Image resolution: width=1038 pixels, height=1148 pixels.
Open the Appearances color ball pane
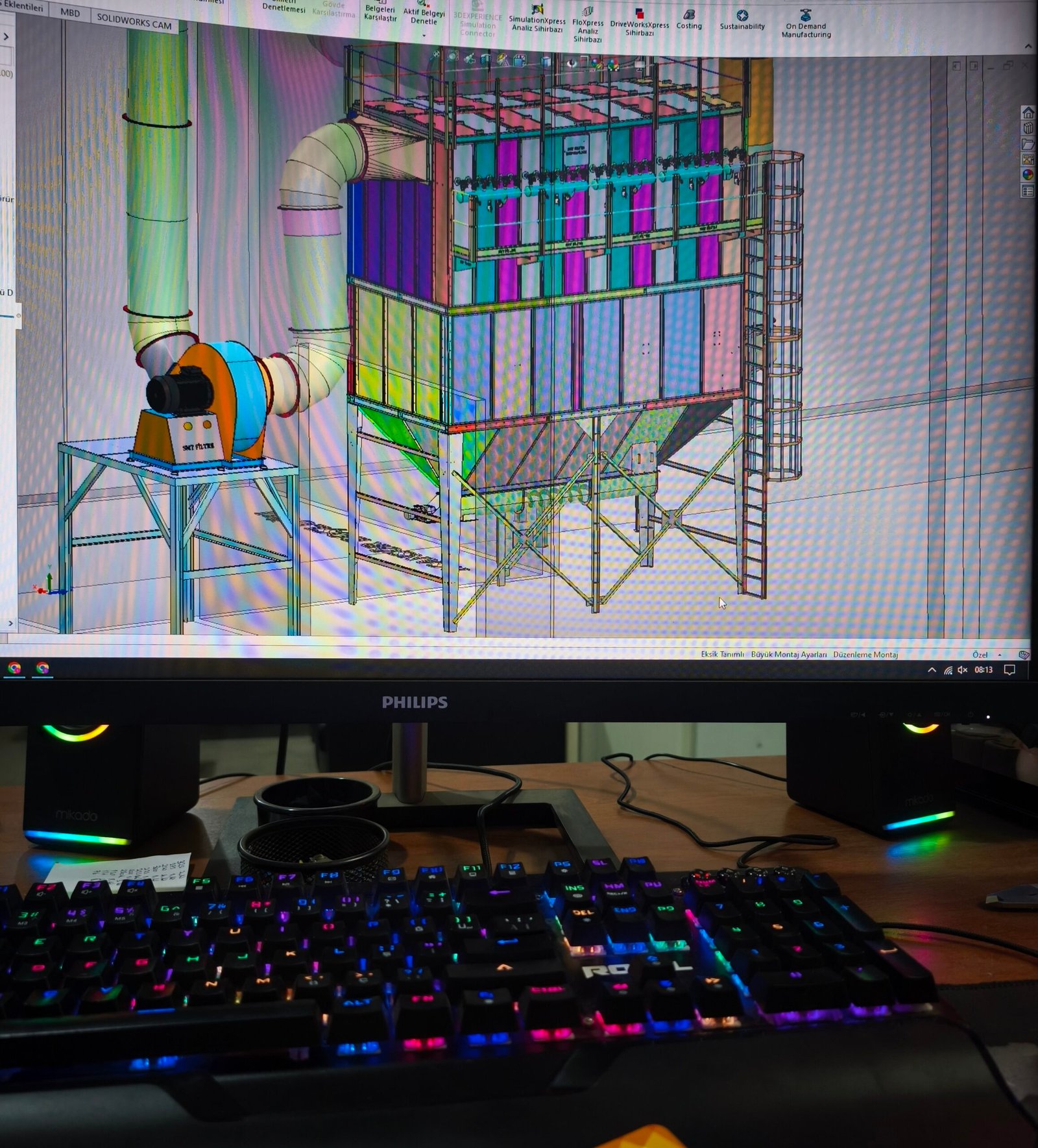tap(1028, 175)
